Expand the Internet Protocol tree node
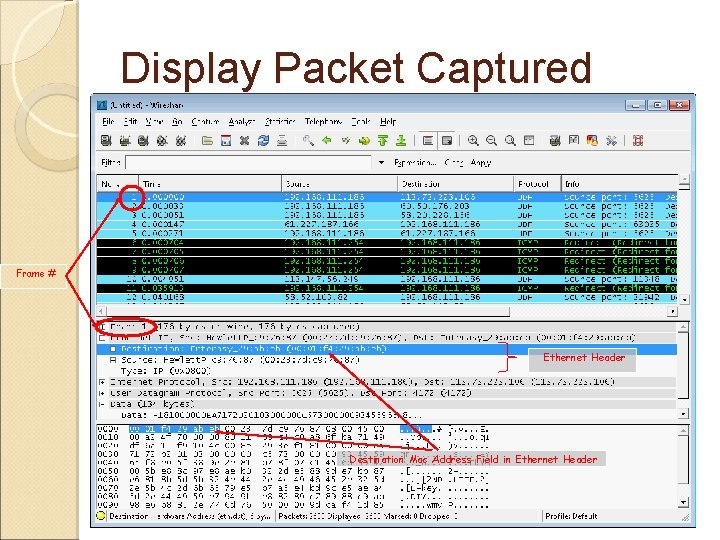Viewport: 720px width, 540px height. (x=102, y=382)
